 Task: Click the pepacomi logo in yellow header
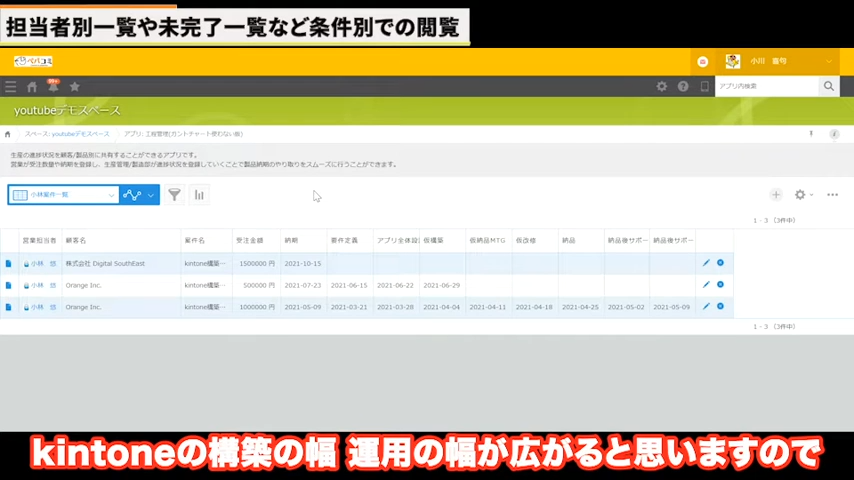[33, 61]
